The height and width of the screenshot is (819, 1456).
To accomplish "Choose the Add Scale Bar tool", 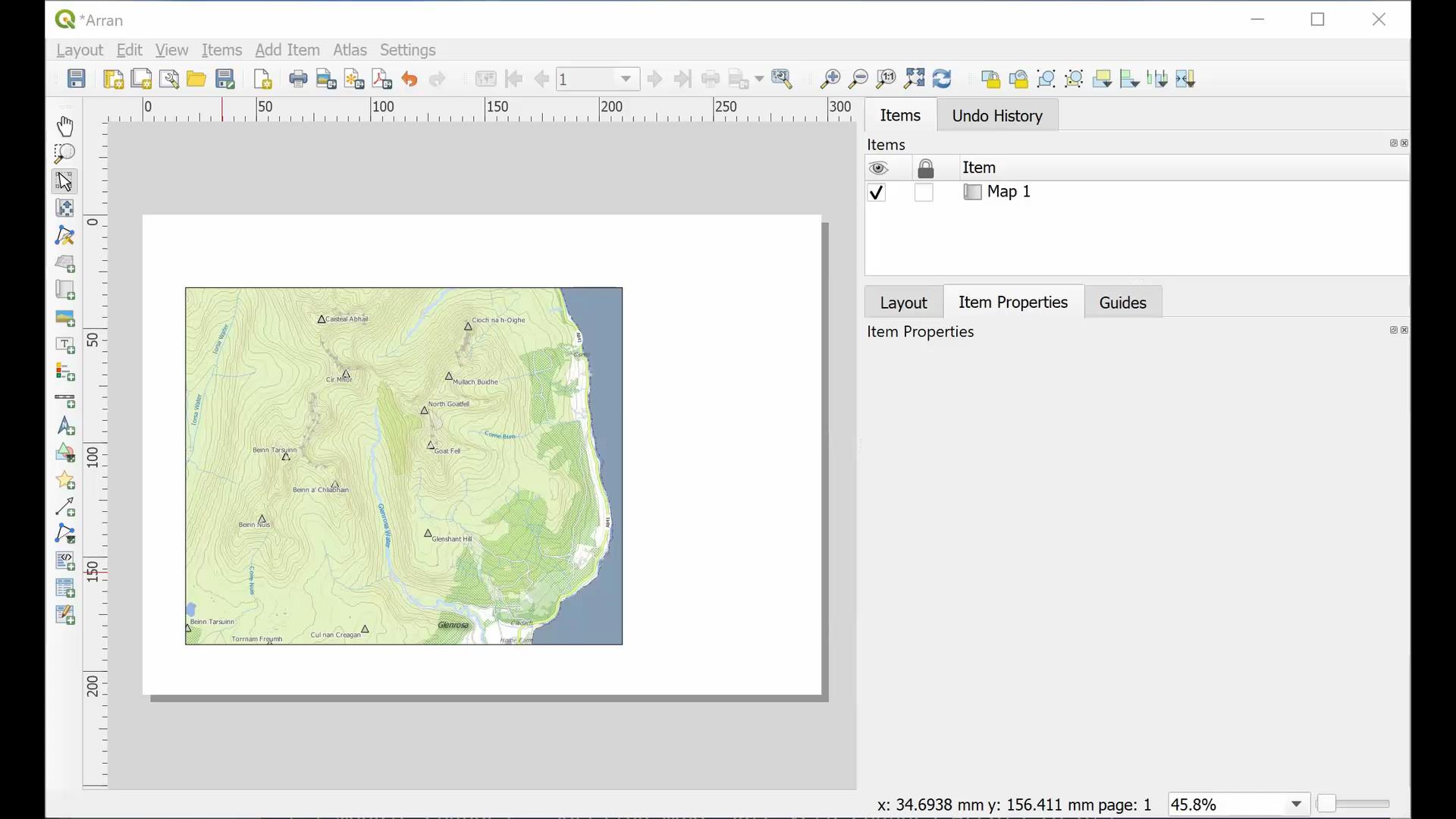I will pos(64,400).
